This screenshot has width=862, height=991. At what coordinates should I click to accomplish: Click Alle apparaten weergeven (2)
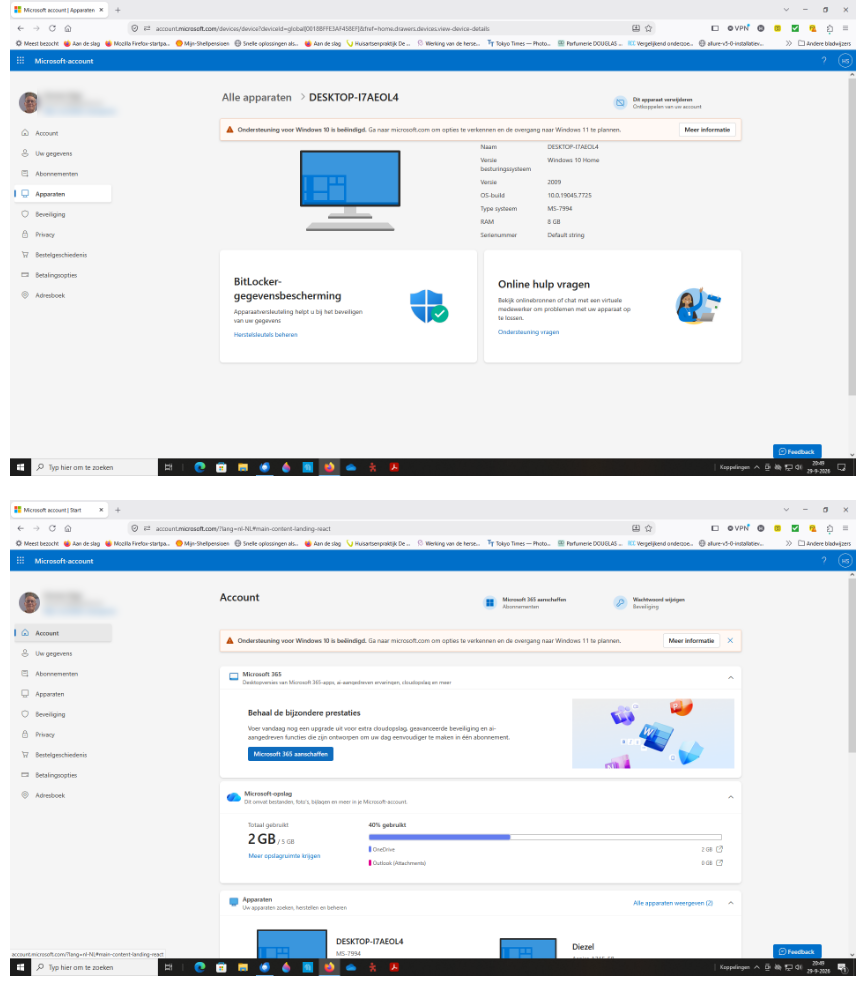(673, 903)
